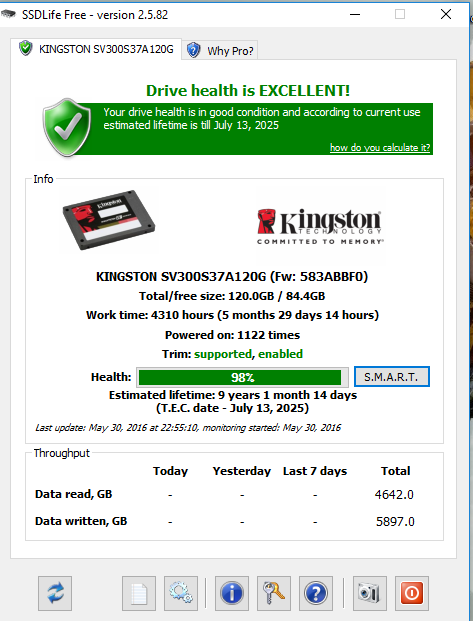
Task: Click the Trim 'supported' green text
Action: [223, 354]
